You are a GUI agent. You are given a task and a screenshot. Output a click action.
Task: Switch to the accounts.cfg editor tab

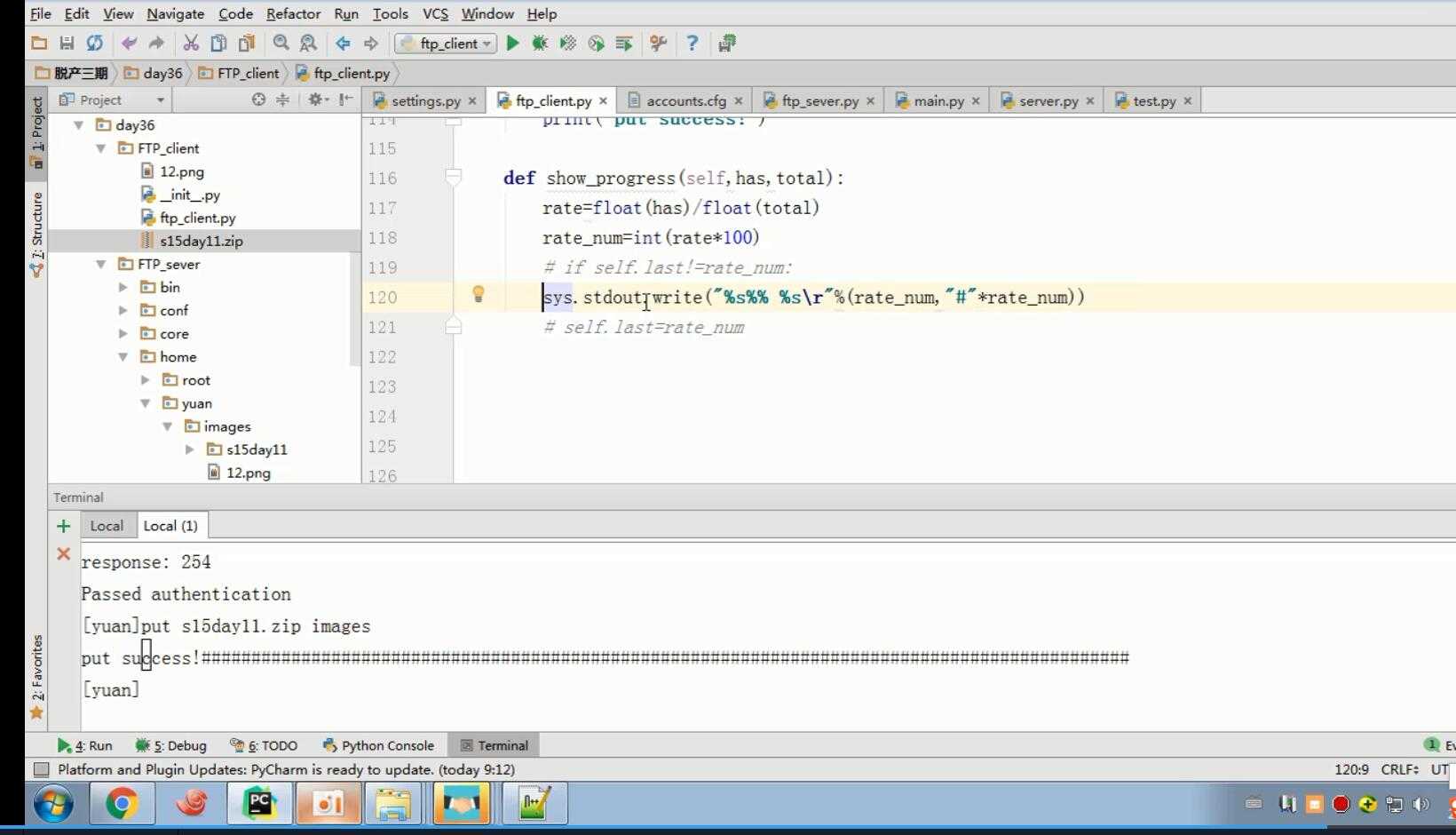685,100
